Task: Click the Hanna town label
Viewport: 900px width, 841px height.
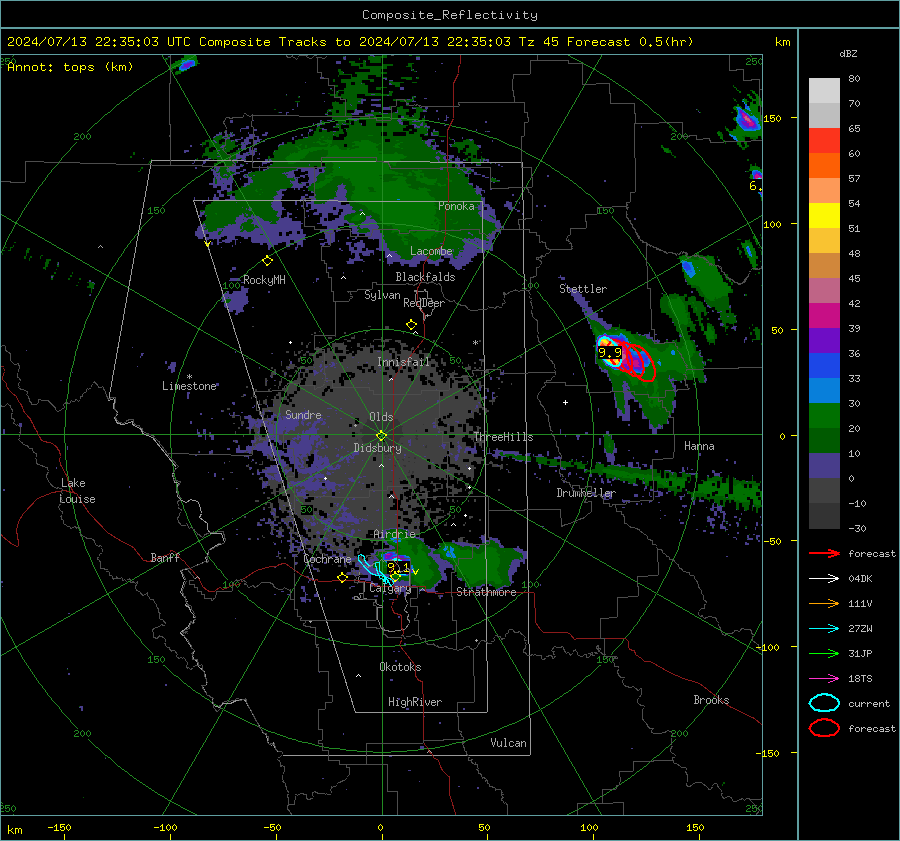Action: (699, 446)
